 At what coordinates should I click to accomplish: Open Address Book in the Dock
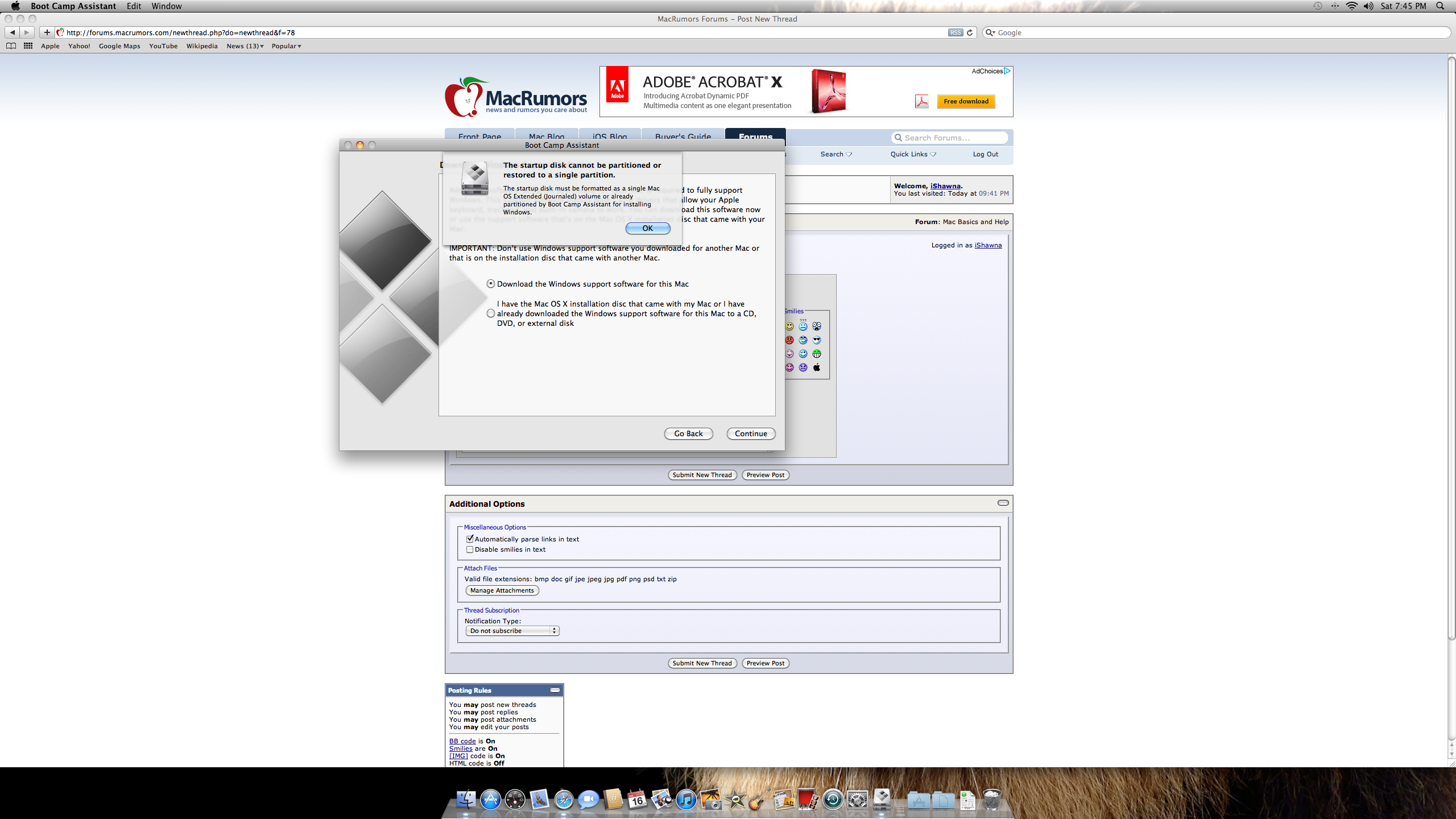[x=613, y=799]
